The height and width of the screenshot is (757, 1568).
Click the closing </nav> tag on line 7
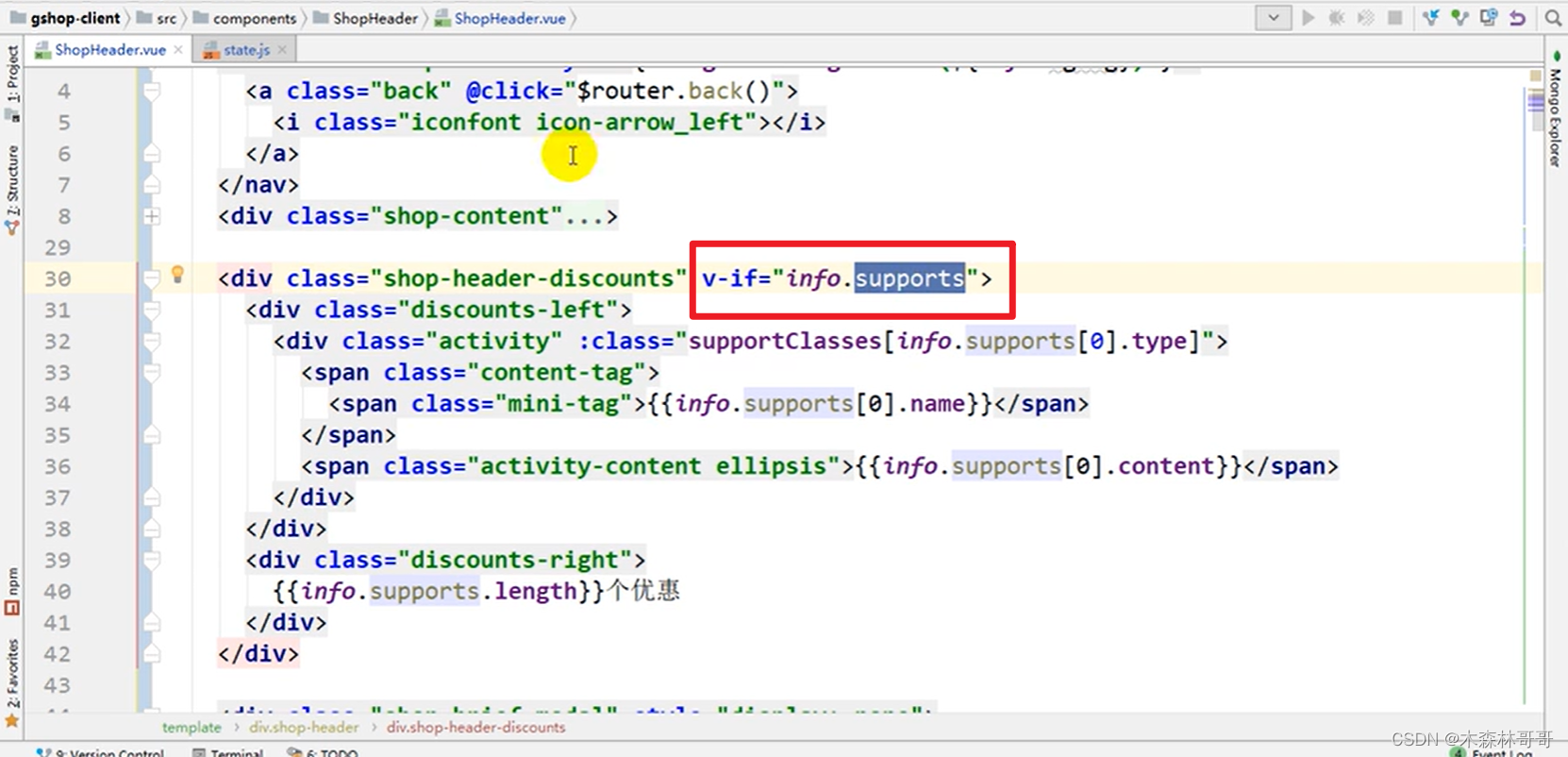coord(259,185)
